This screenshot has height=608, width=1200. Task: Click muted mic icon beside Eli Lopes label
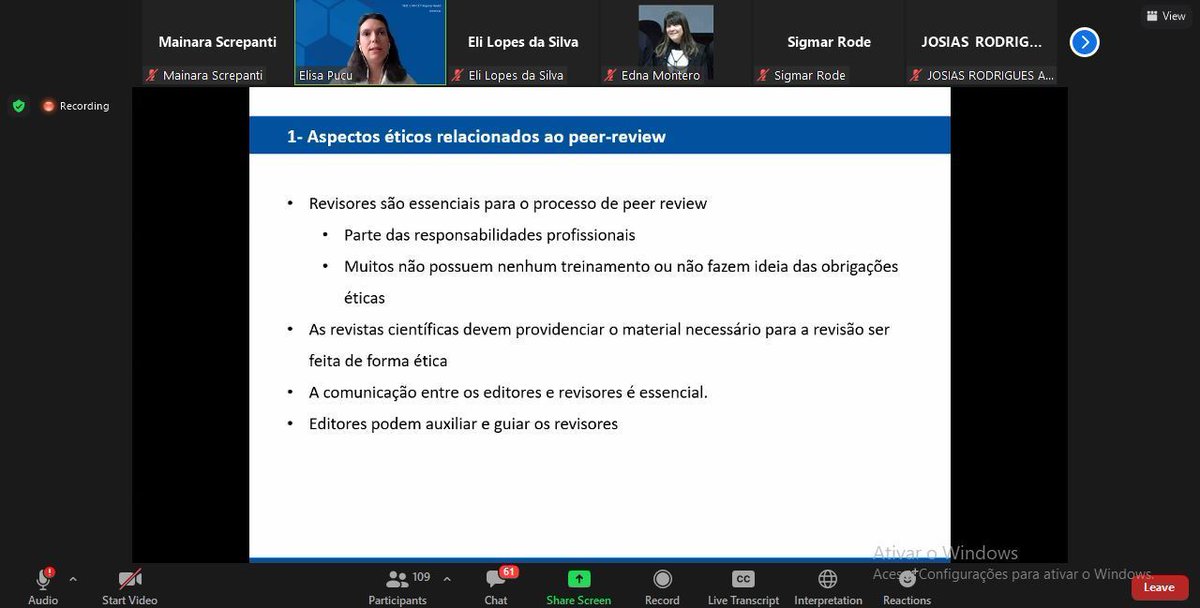coord(458,75)
